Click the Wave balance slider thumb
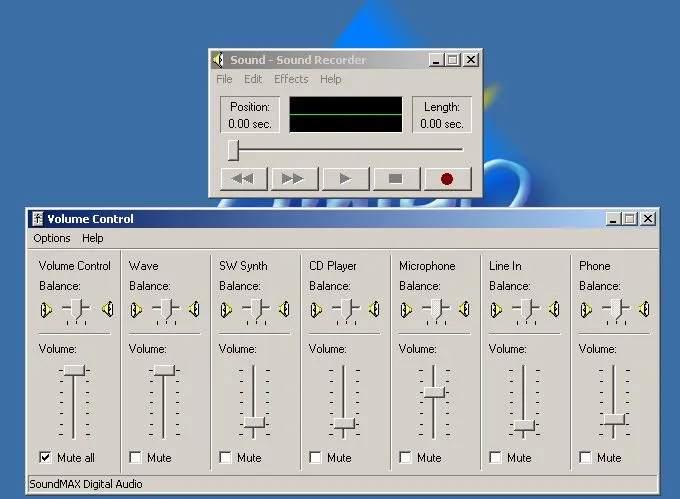680x499 pixels. point(166,309)
